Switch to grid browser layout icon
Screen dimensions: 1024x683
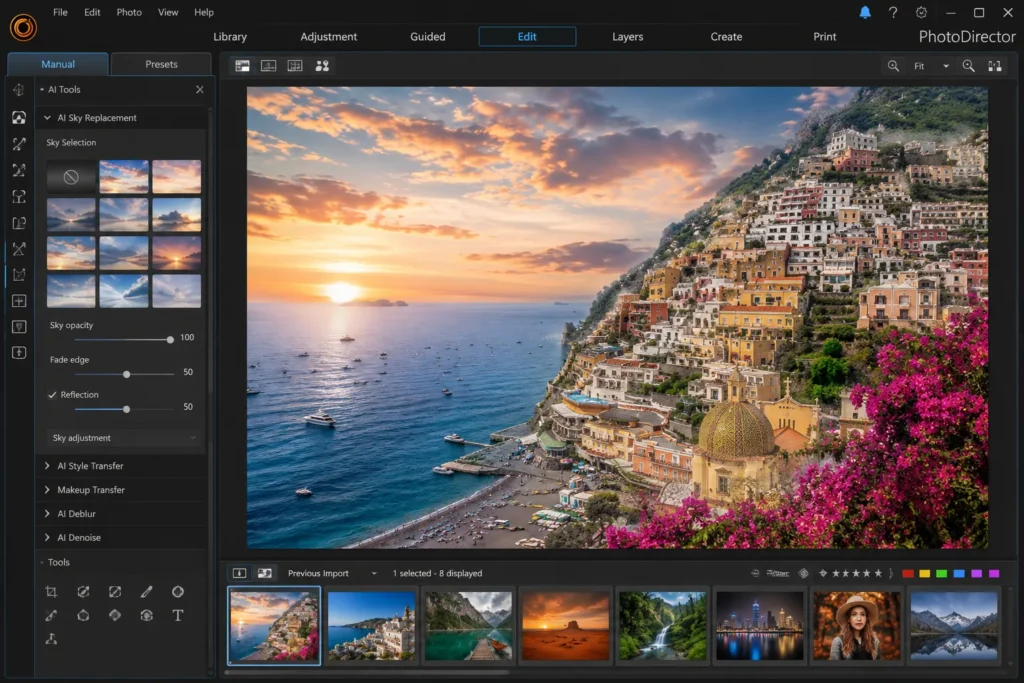[295, 66]
